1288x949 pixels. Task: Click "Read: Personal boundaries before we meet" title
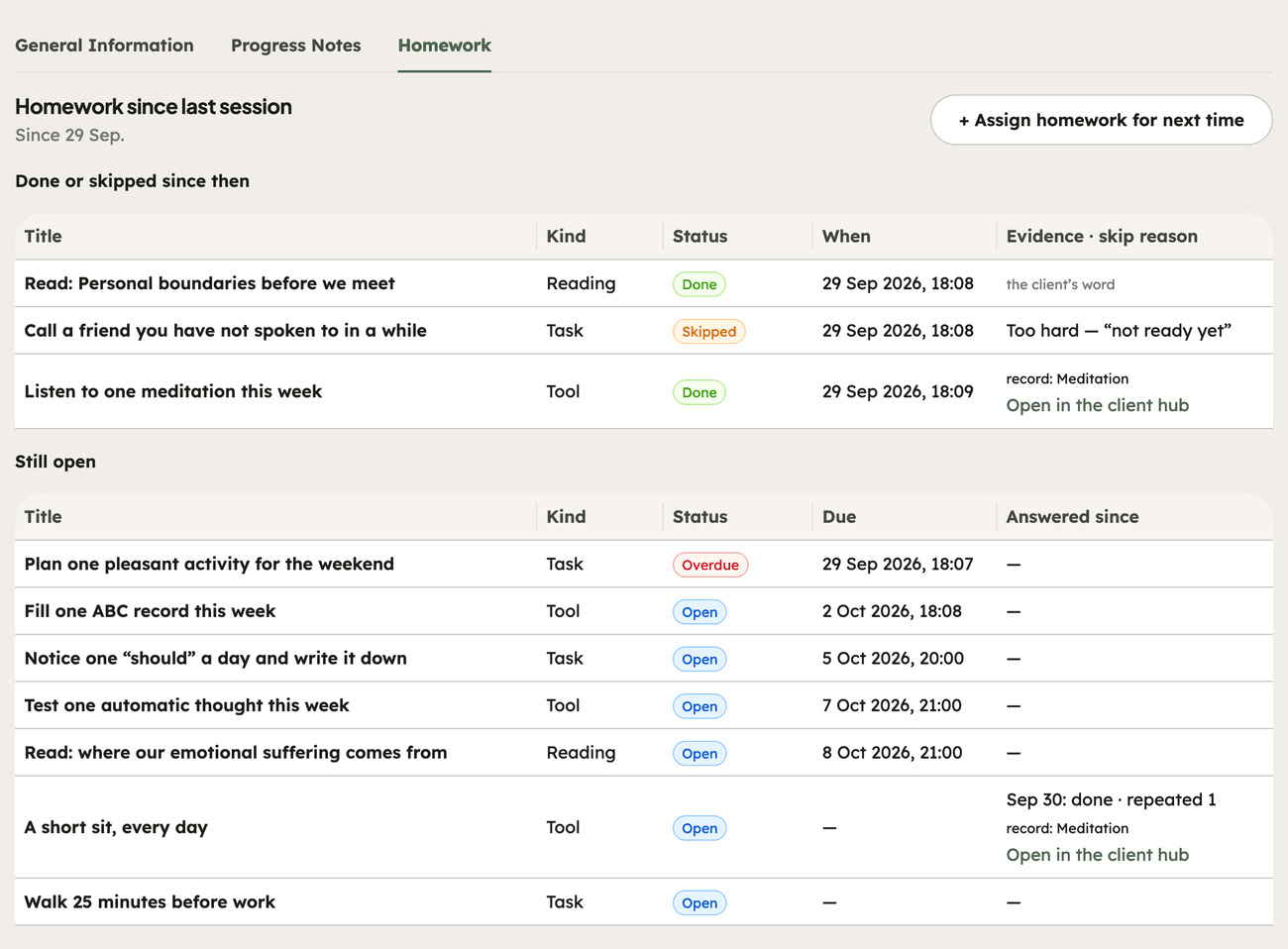tap(209, 283)
